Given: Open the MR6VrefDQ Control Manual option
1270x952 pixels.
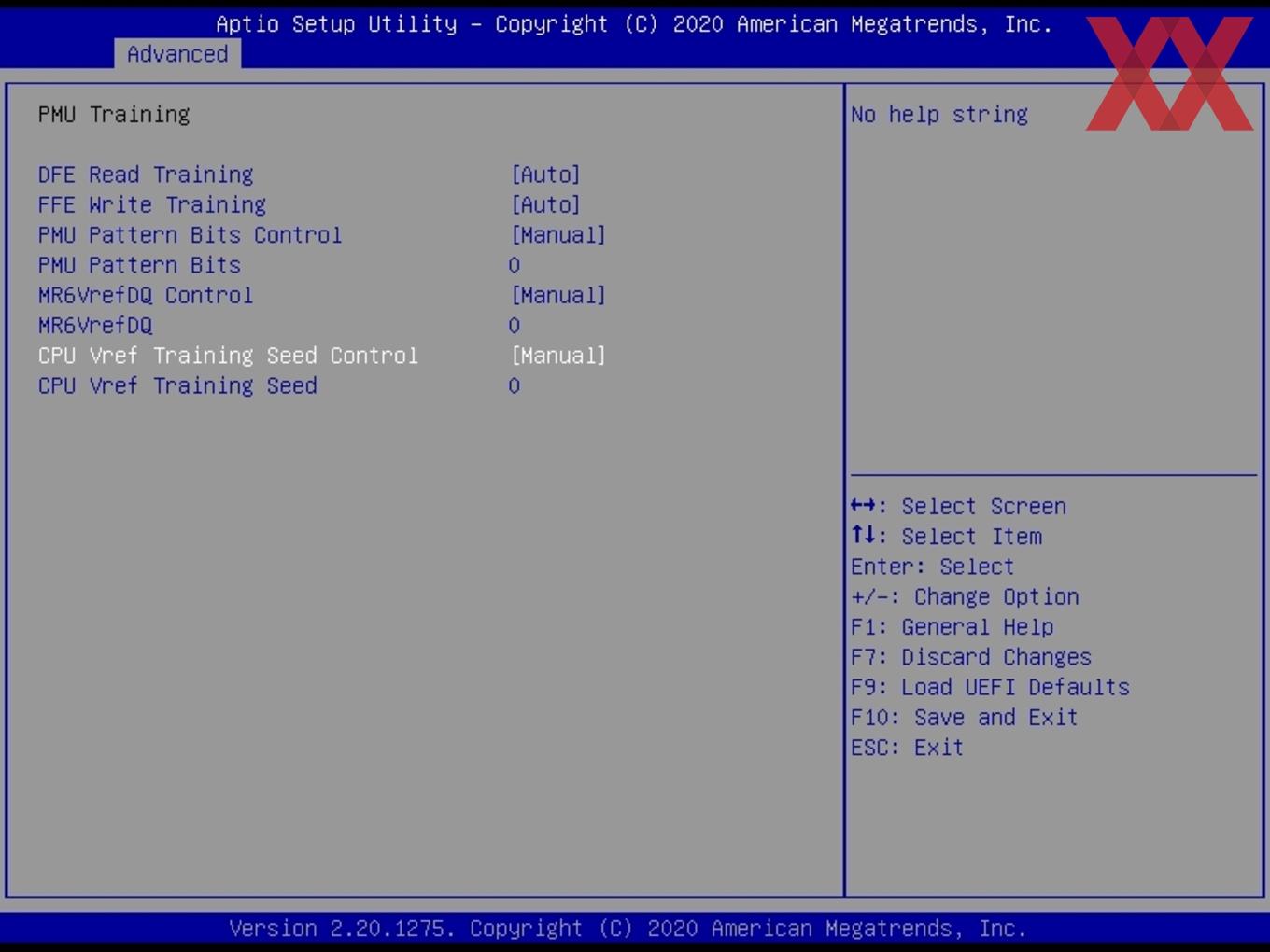Looking at the screenshot, I should 558,295.
